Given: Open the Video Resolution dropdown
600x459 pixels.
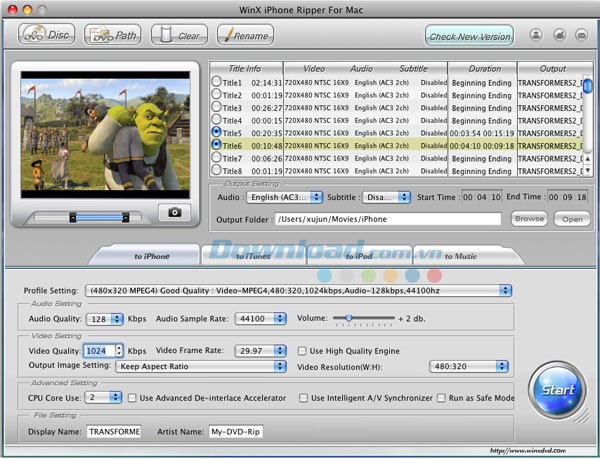Looking at the screenshot, I should pyautogui.click(x=470, y=366).
